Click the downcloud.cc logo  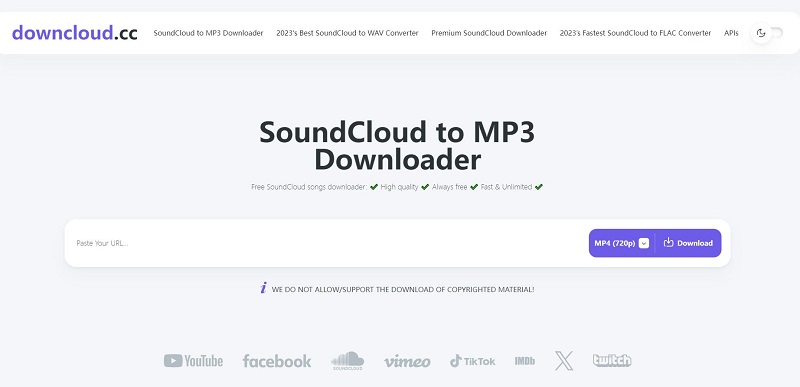click(x=74, y=33)
